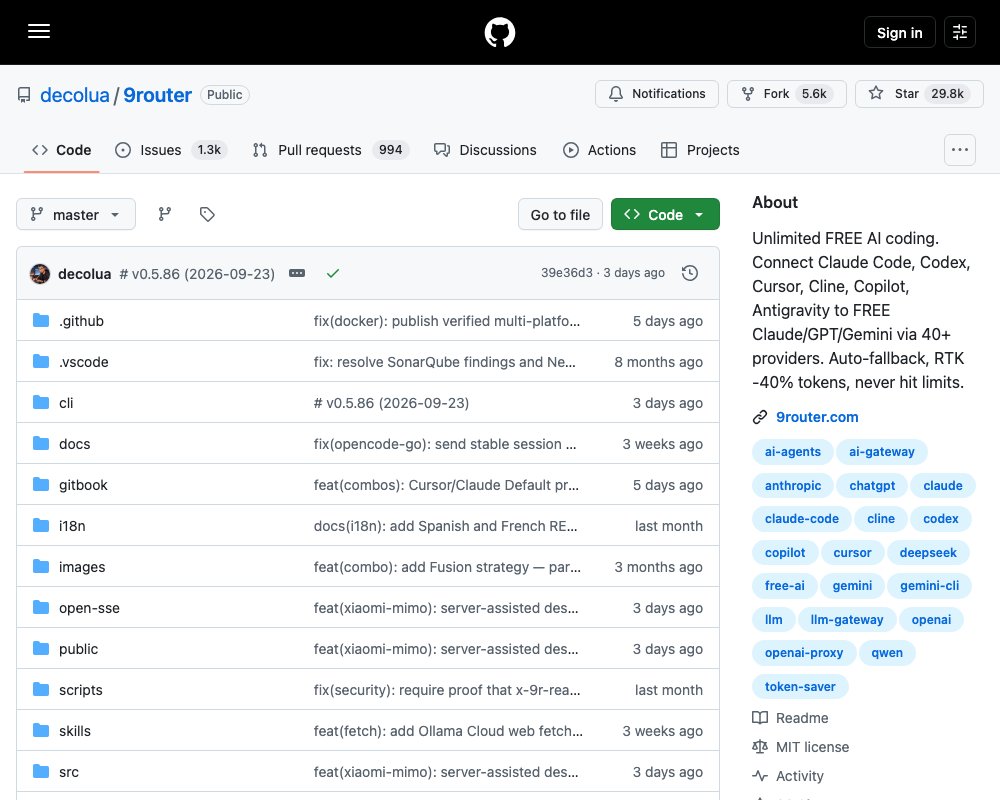Open the fix(docker) commit message for .github
The image size is (1000, 800).
coord(446,321)
